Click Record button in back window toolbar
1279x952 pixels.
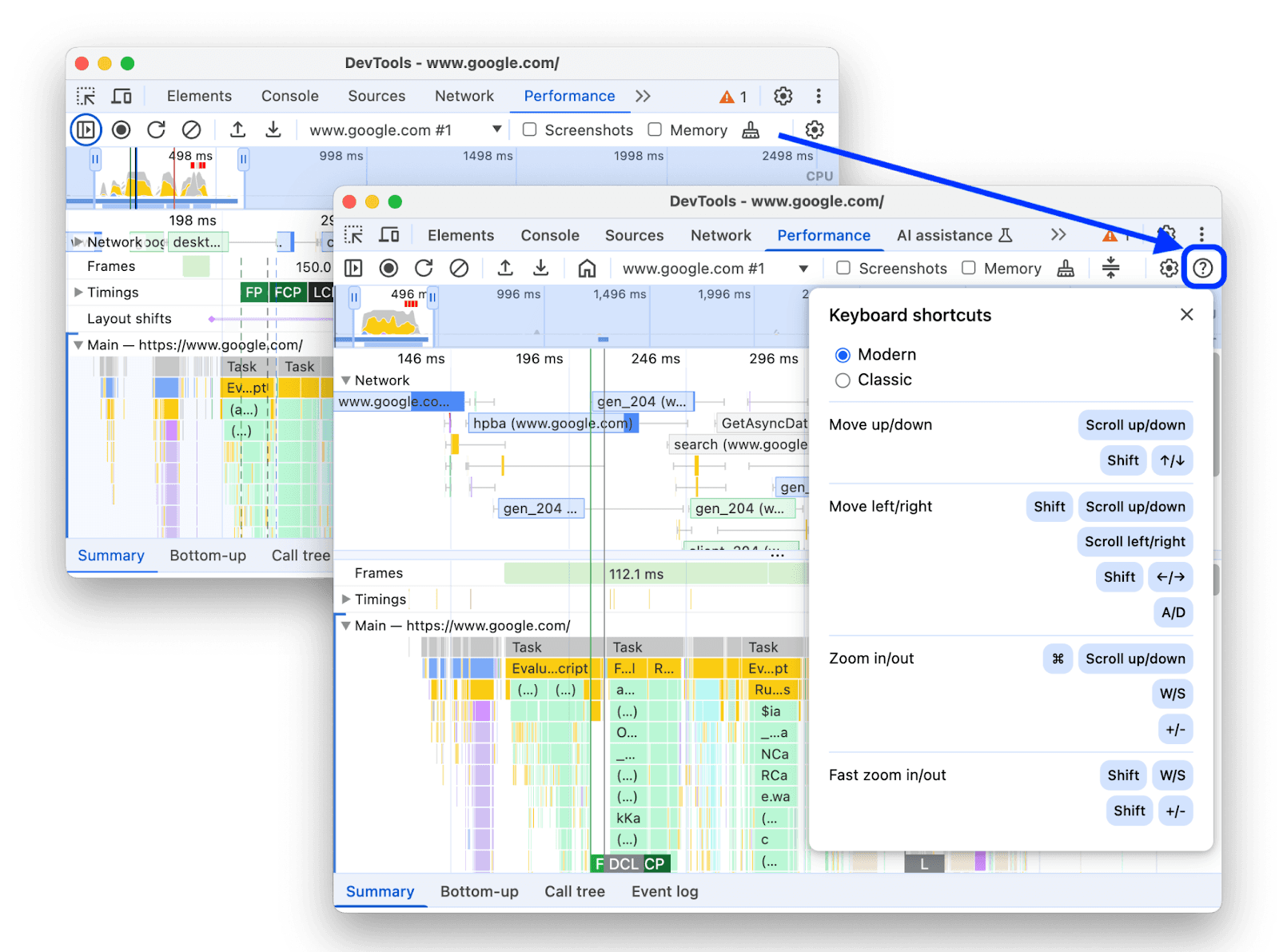click(x=122, y=129)
